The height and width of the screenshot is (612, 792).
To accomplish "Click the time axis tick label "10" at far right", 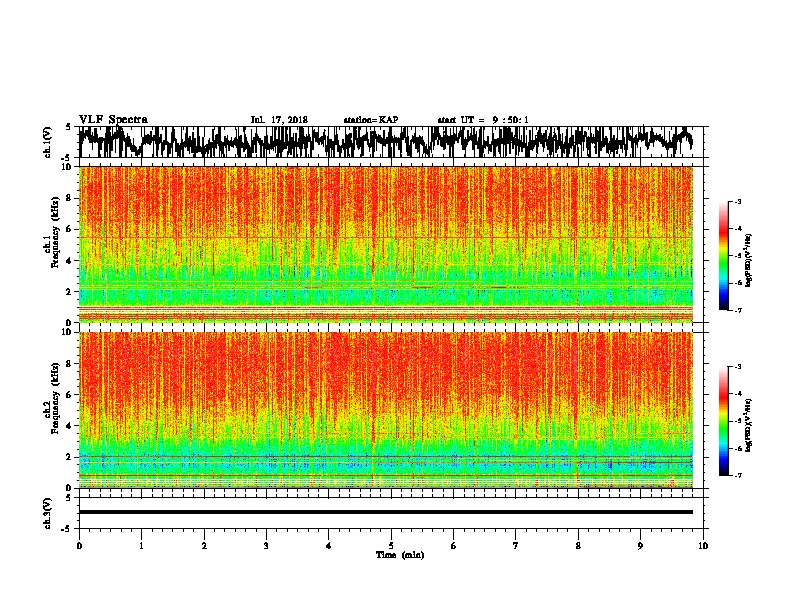I will (x=703, y=546).
